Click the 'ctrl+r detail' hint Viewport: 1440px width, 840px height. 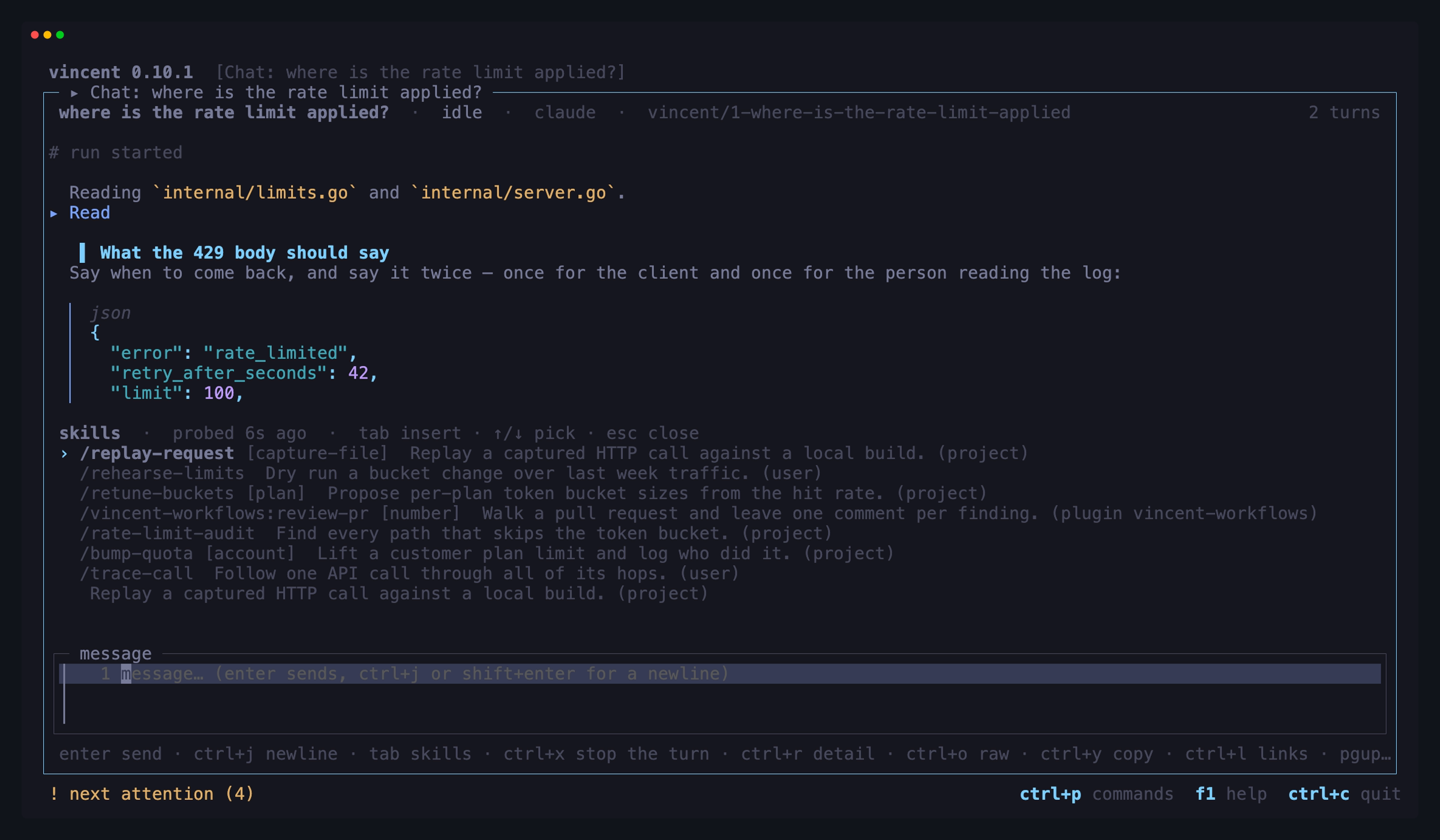pos(807,754)
